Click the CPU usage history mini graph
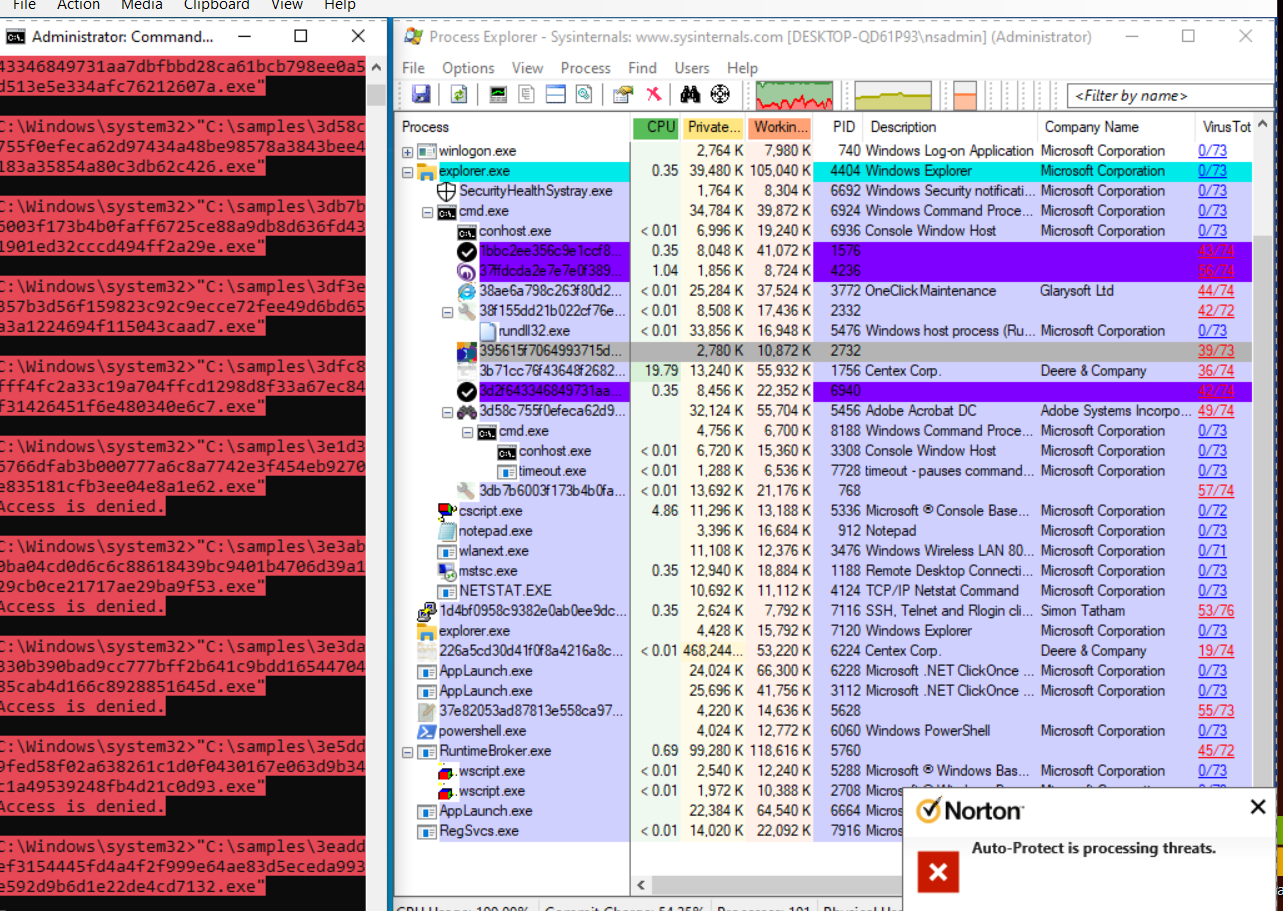The image size is (1283, 911). coord(794,96)
